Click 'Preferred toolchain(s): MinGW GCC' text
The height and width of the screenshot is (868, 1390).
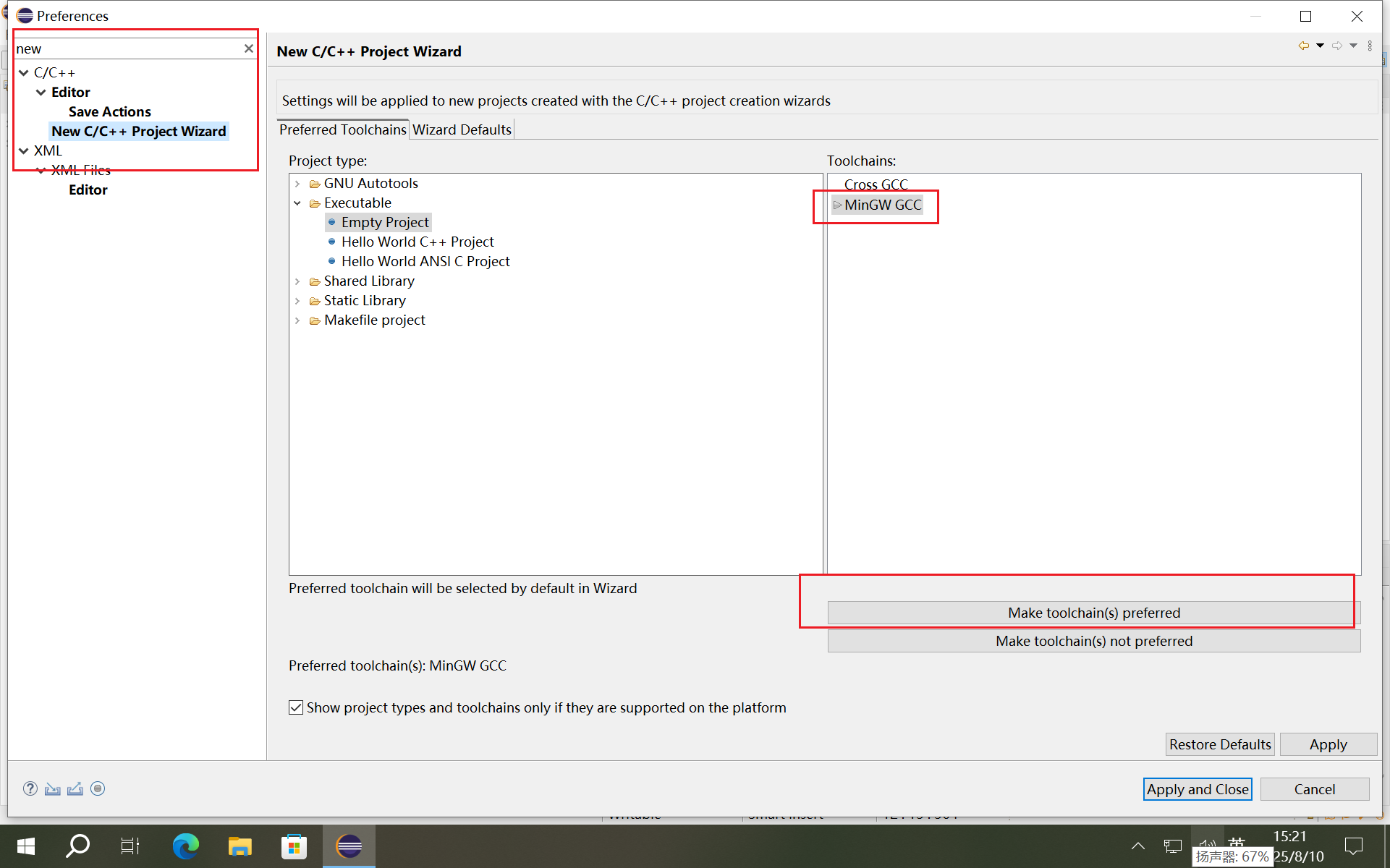pos(397,665)
